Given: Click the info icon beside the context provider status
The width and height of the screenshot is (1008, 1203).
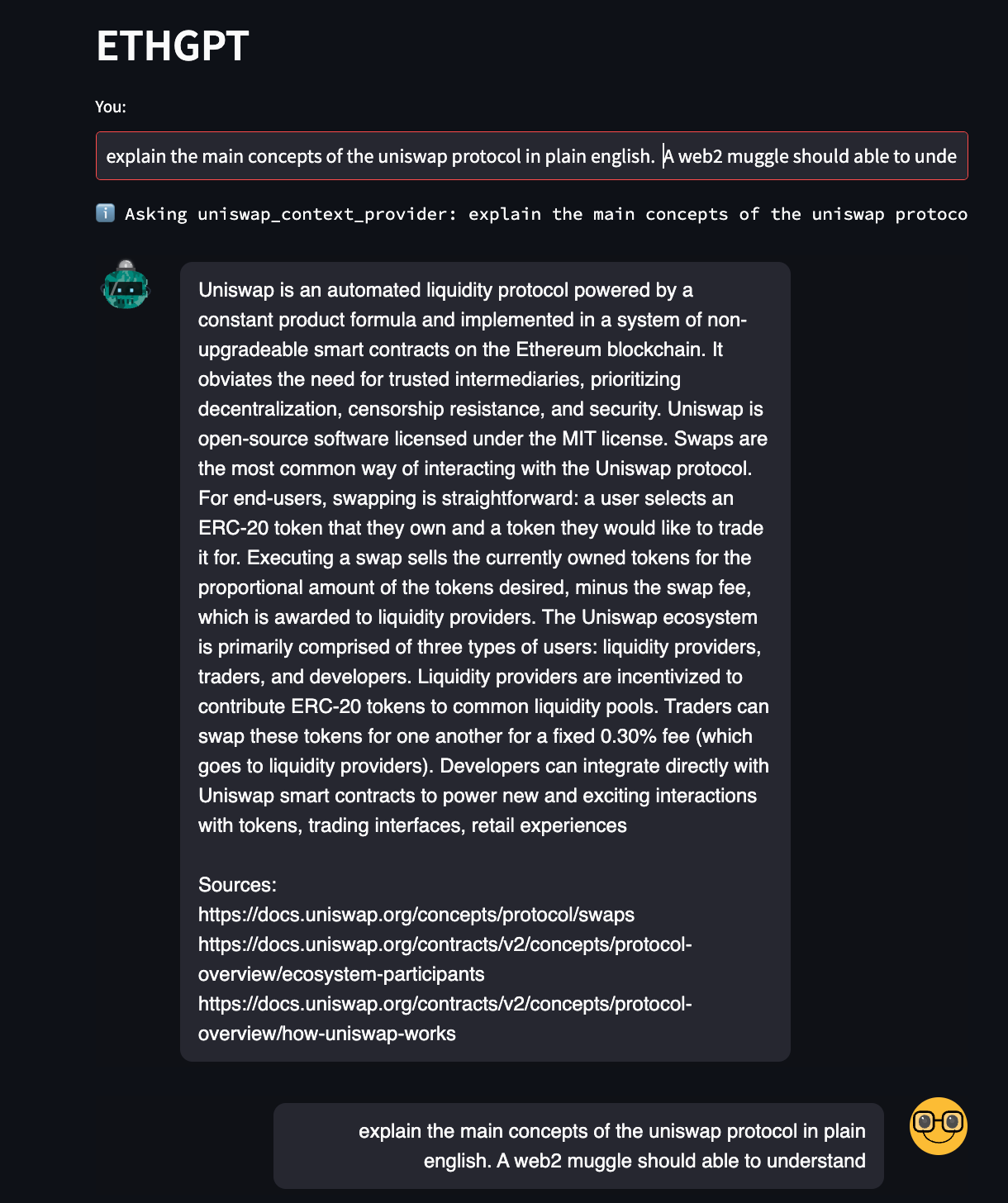Looking at the screenshot, I should (x=105, y=213).
